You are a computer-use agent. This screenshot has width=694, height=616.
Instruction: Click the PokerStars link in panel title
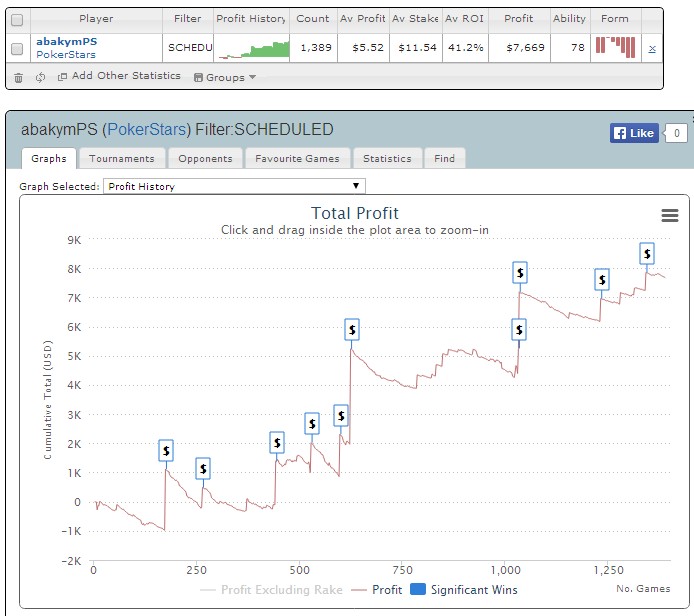(x=147, y=130)
